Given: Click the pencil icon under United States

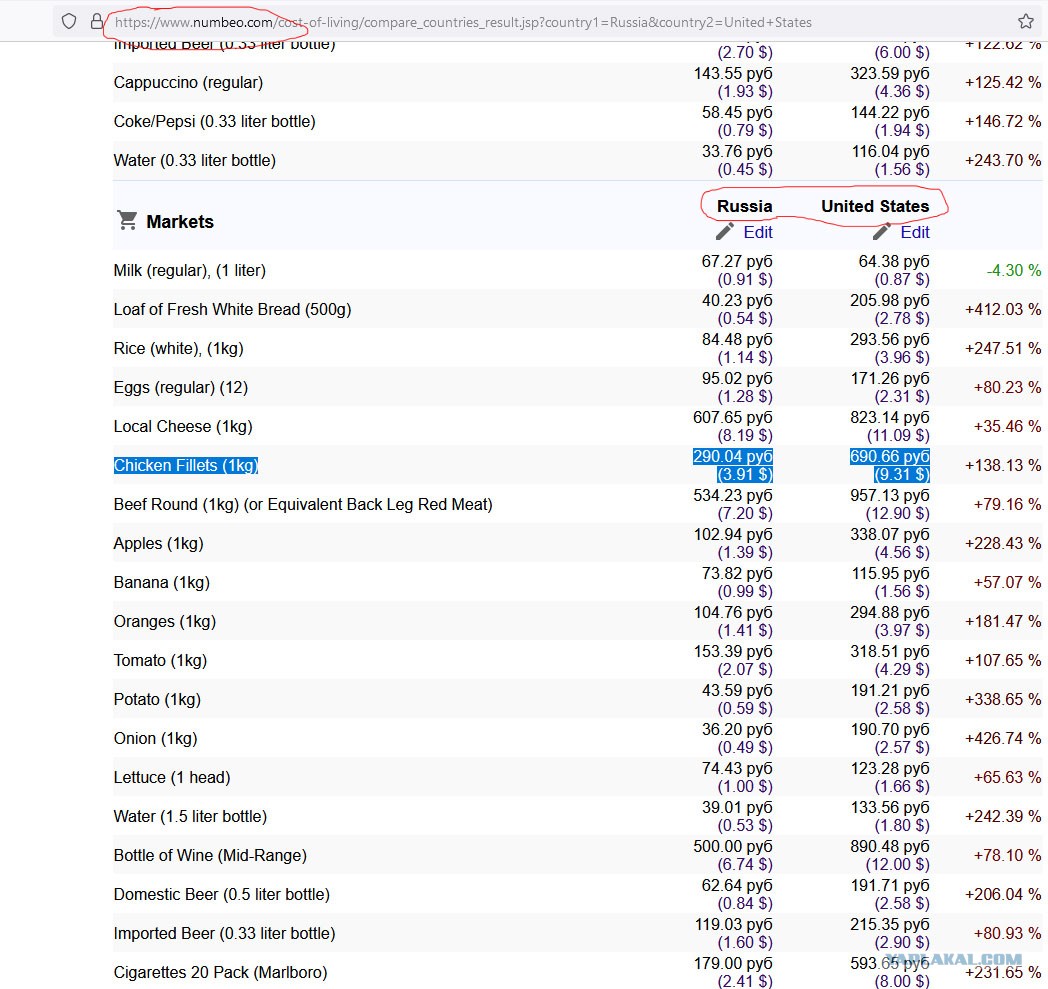Looking at the screenshot, I should 882,232.
